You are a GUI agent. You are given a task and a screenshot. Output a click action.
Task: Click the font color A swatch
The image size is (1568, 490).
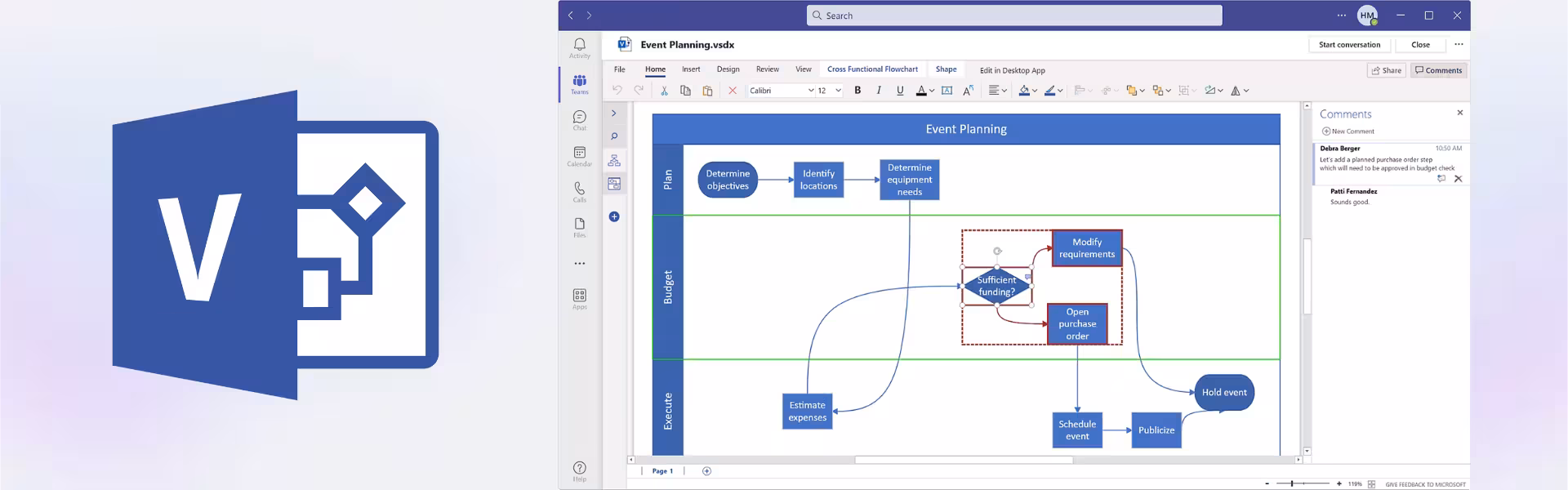click(921, 91)
